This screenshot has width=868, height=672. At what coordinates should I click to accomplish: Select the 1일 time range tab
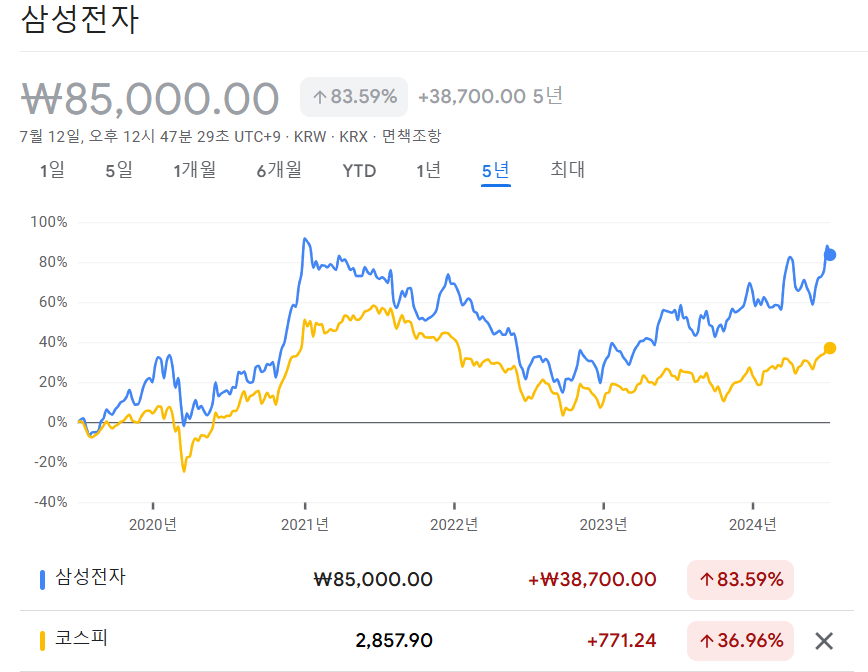click(52, 170)
